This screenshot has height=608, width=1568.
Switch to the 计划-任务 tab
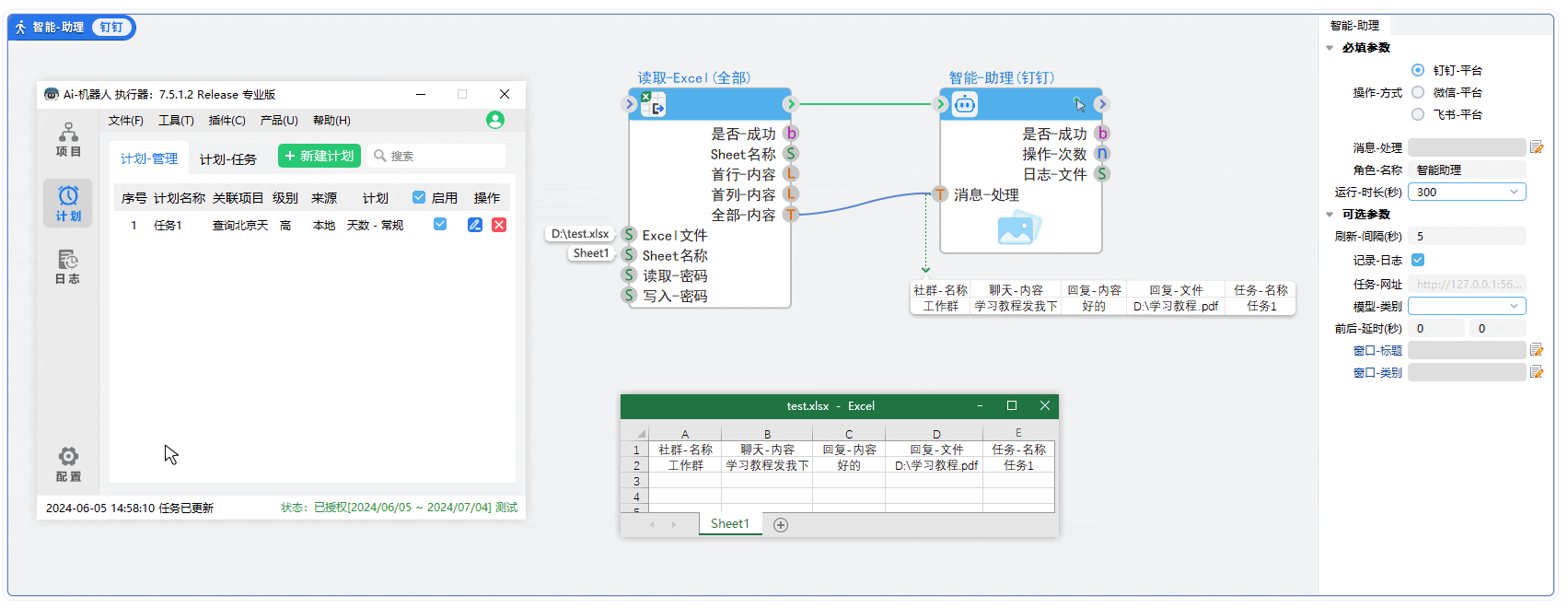point(227,159)
